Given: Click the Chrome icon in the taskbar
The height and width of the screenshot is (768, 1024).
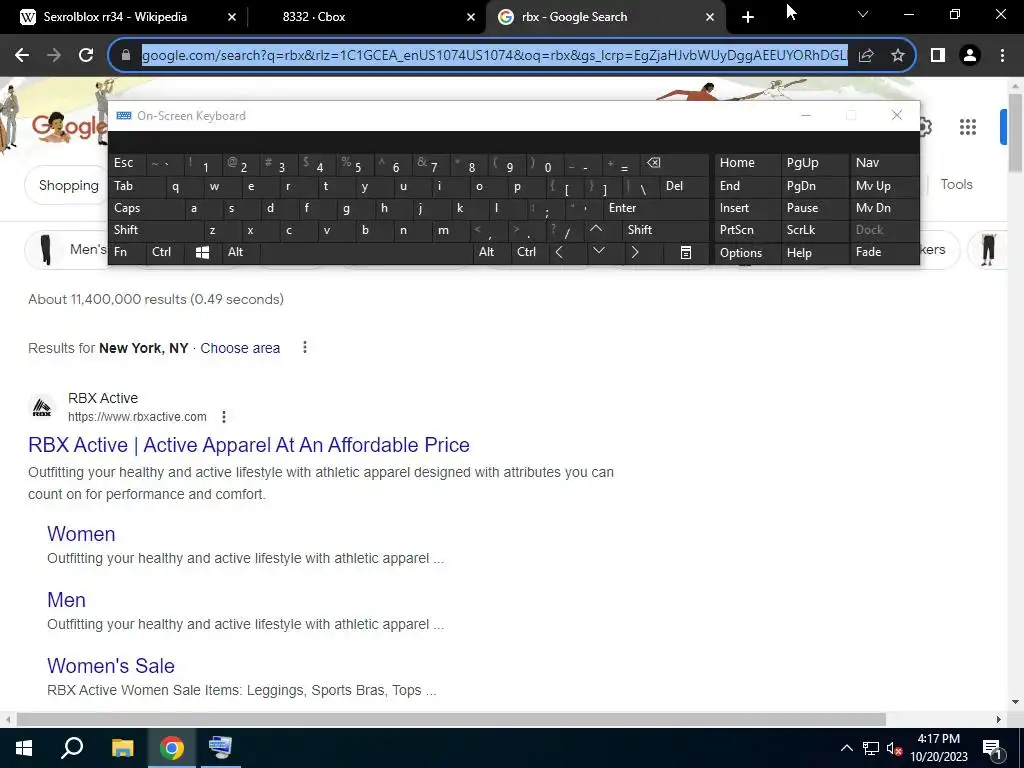Looking at the screenshot, I should point(172,748).
